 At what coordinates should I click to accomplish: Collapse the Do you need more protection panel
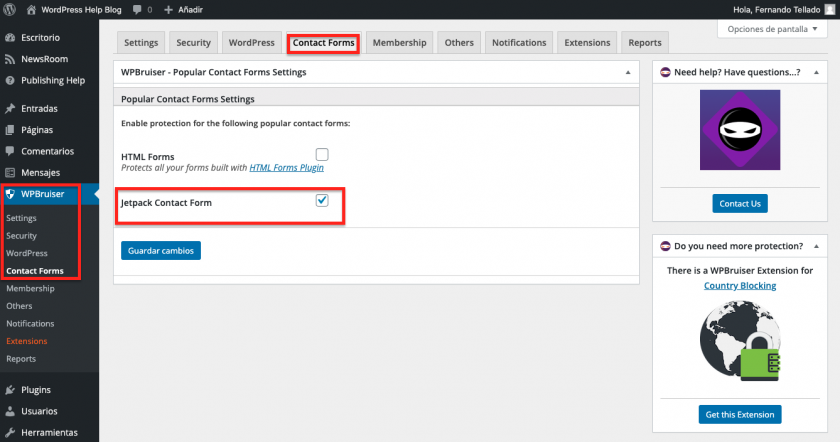pos(816,246)
